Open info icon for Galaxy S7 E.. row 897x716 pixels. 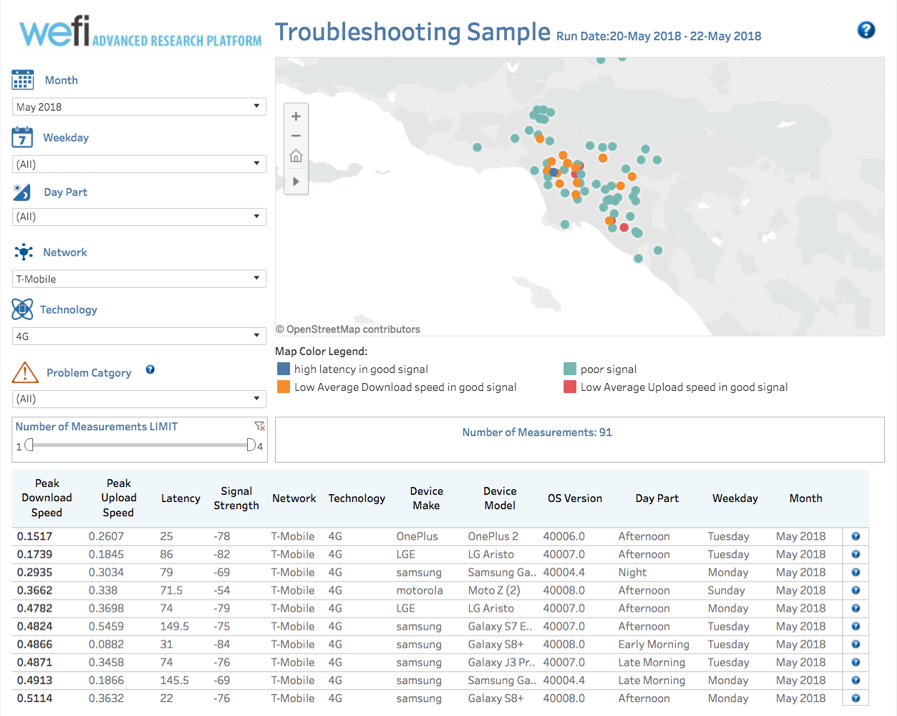[x=856, y=626]
